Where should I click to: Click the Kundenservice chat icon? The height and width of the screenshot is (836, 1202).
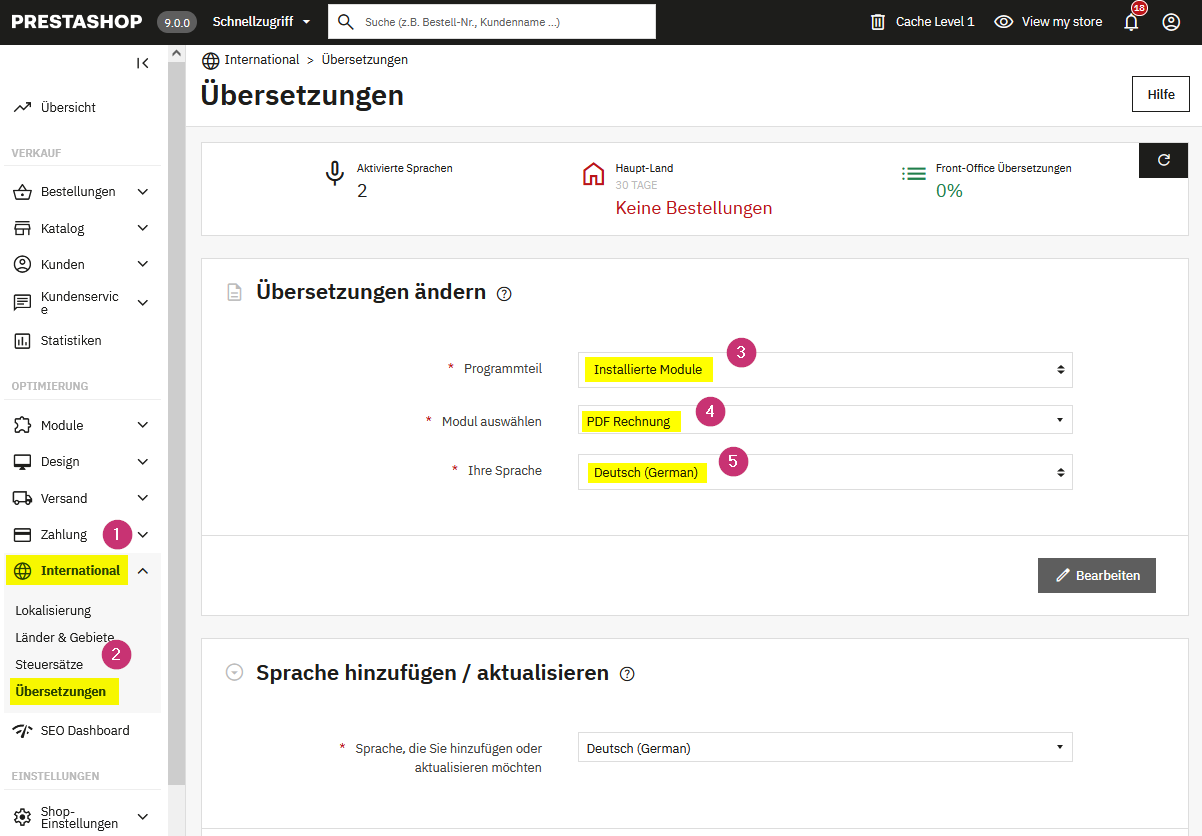click(x=22, y=303)
